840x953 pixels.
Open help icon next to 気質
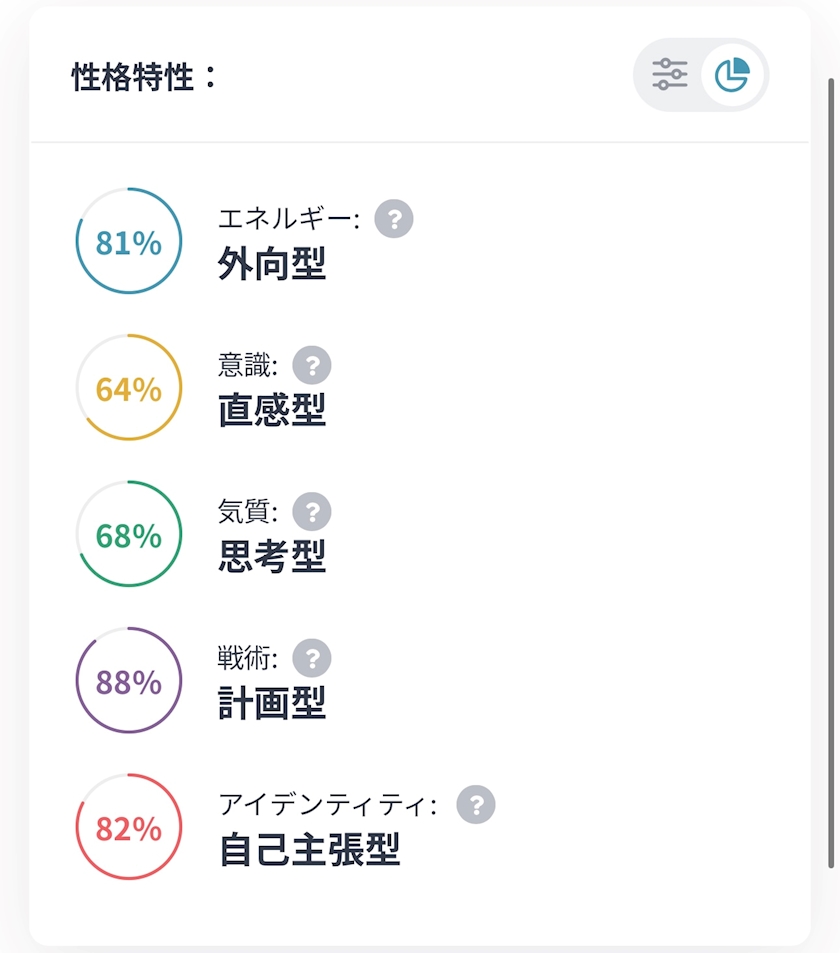(312, 512)
